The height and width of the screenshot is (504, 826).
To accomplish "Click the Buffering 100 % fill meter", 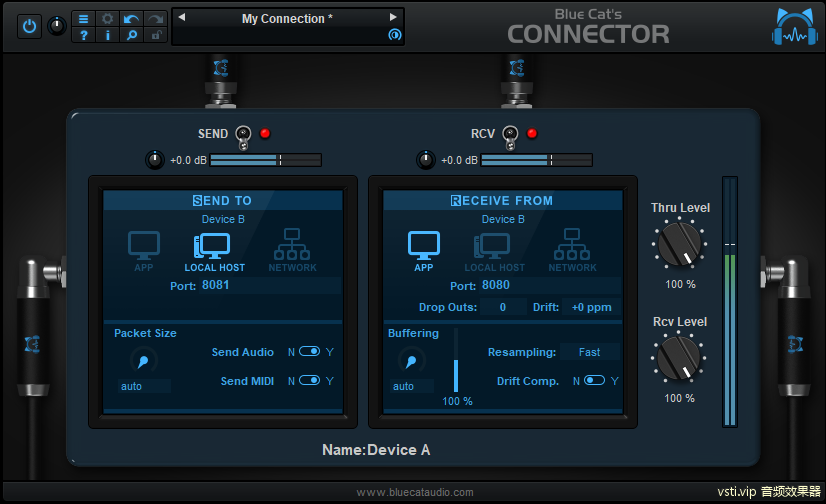I will tap(456, 360).
